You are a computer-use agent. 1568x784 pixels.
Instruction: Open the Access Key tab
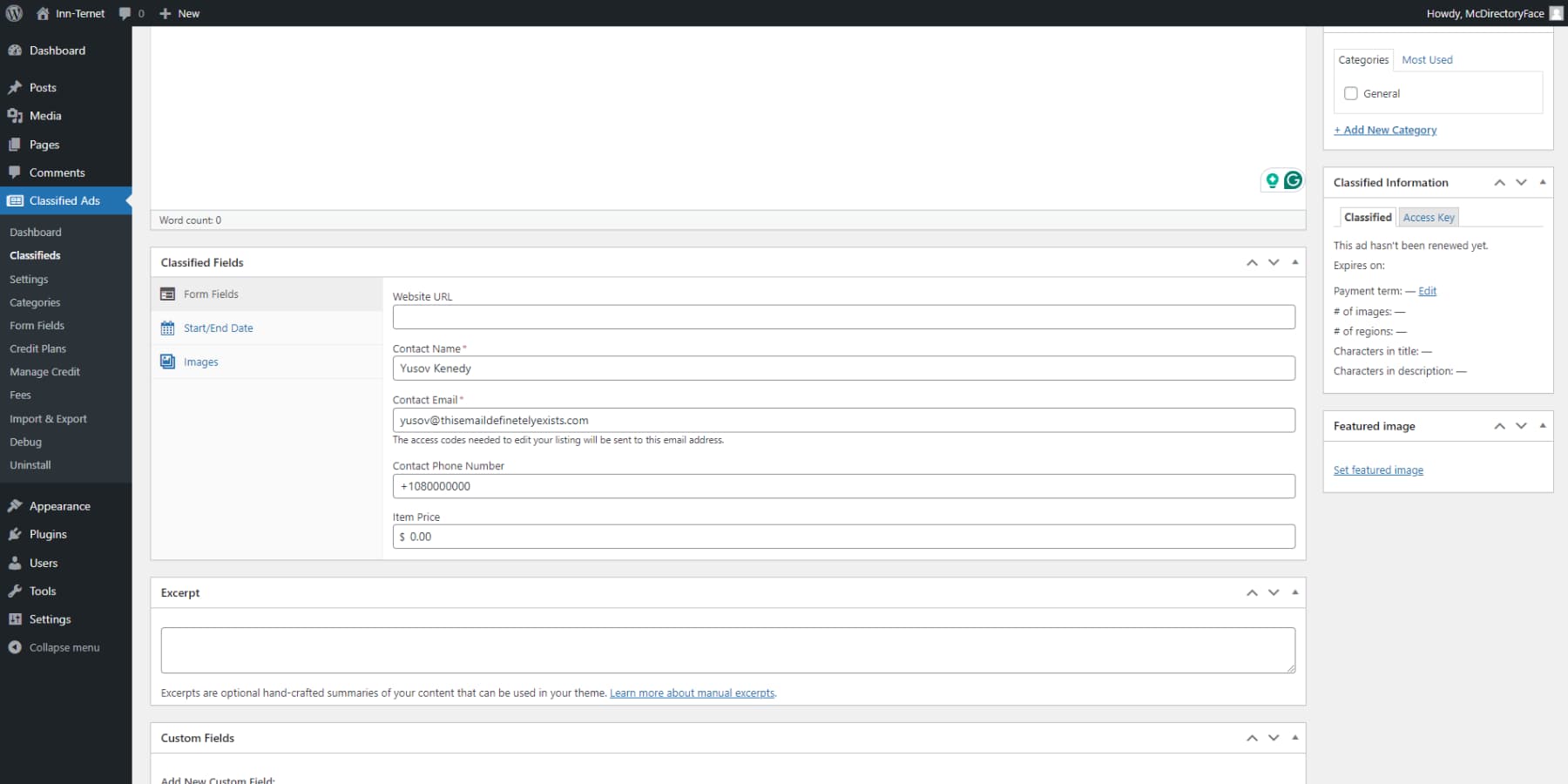[1428, 217]
